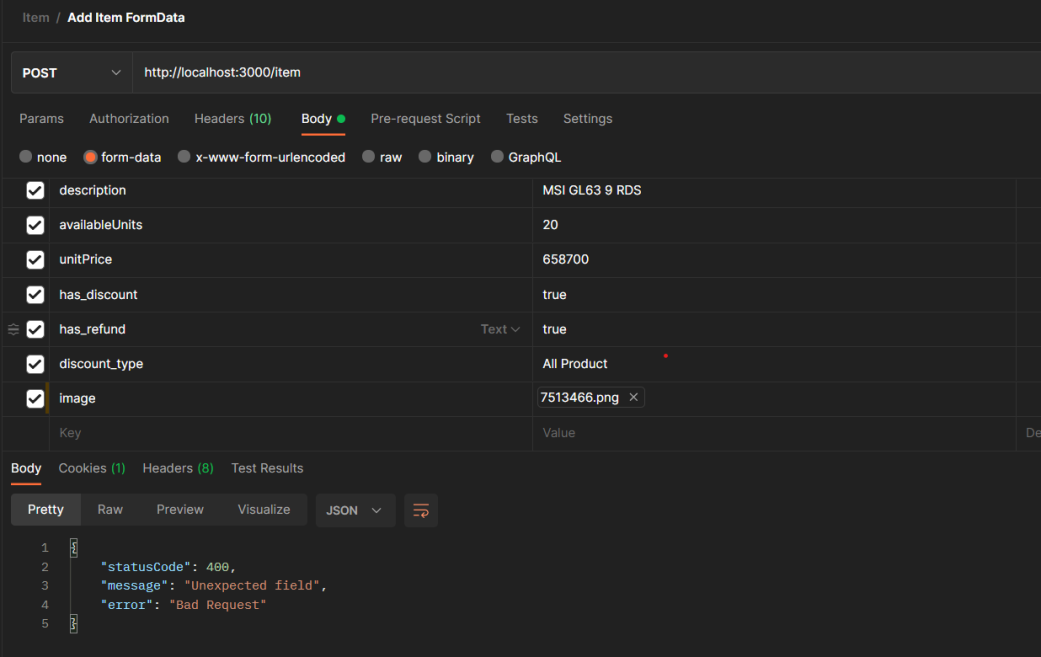The width and height of the screenshot is (1041, 657).
Task: Uncheck the image row checkbox
Action: 35,399
